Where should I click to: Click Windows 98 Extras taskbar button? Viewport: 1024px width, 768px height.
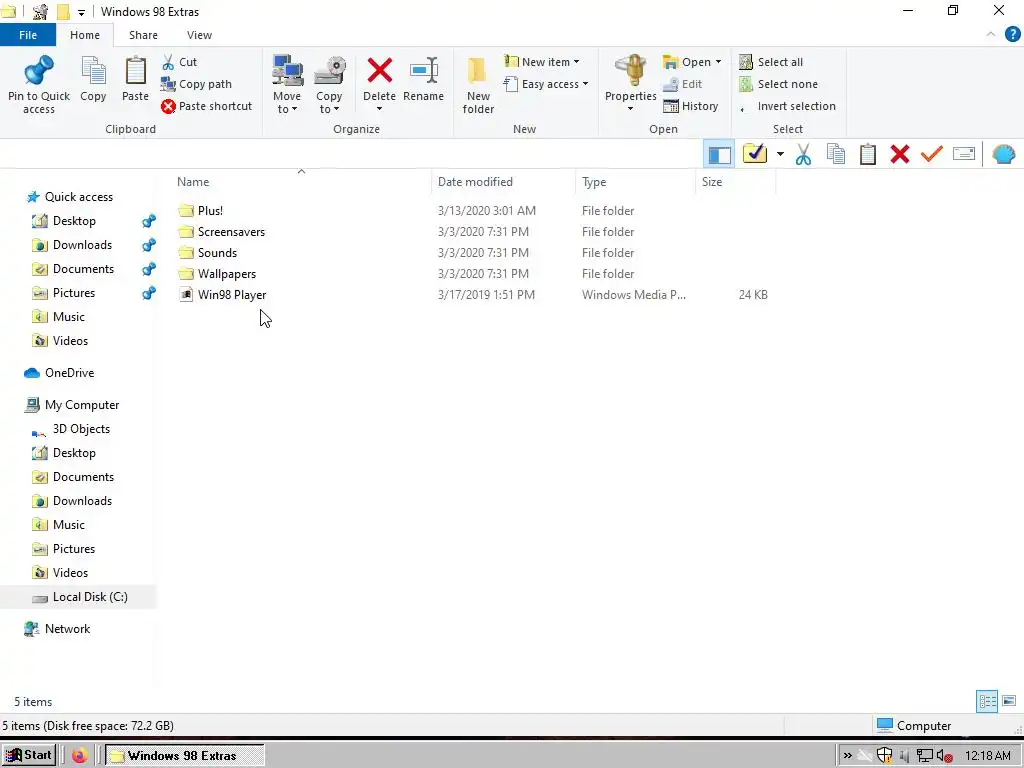tap(184, 756)
